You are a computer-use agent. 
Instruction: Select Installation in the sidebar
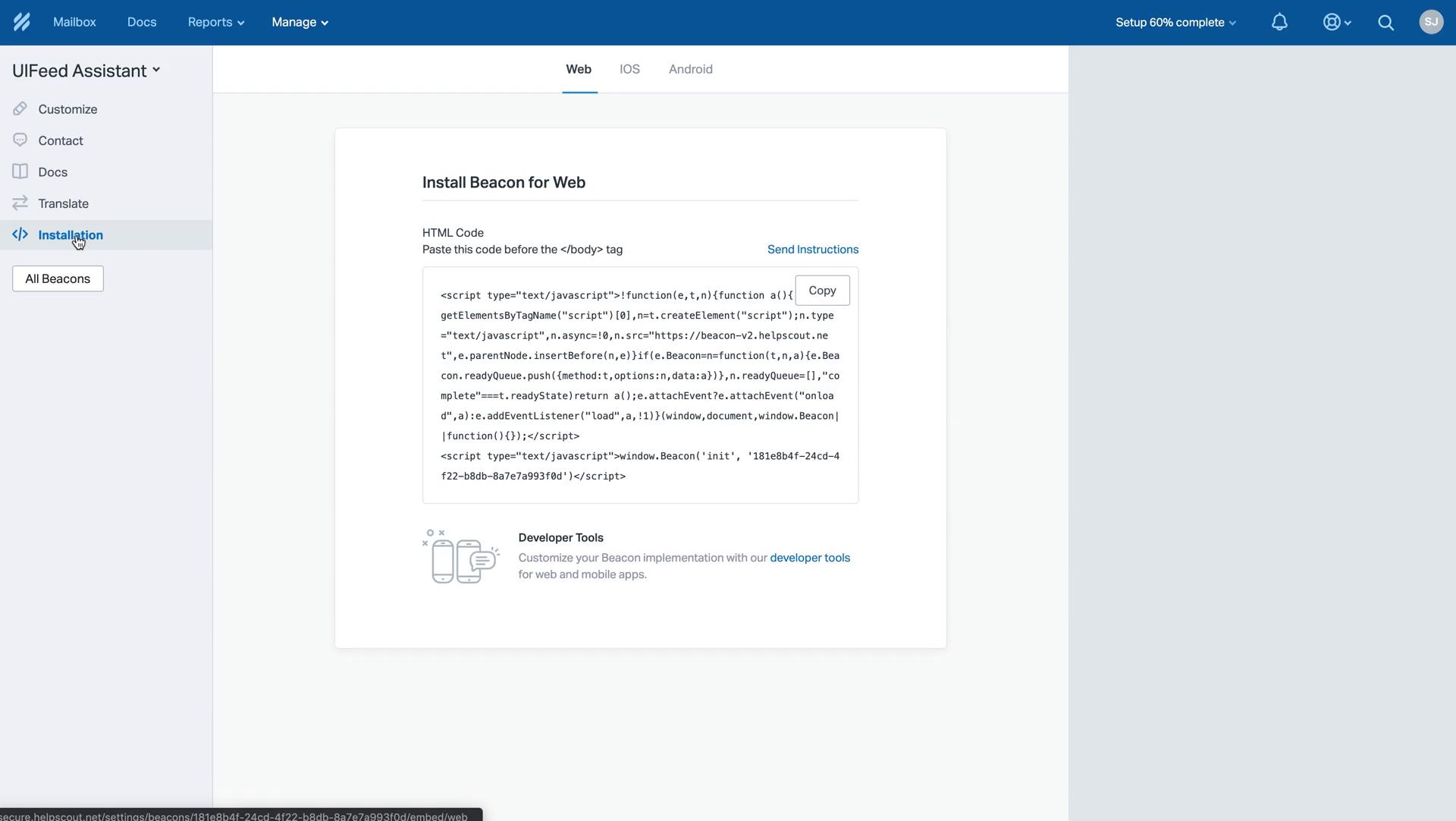(x=106, y=235)
